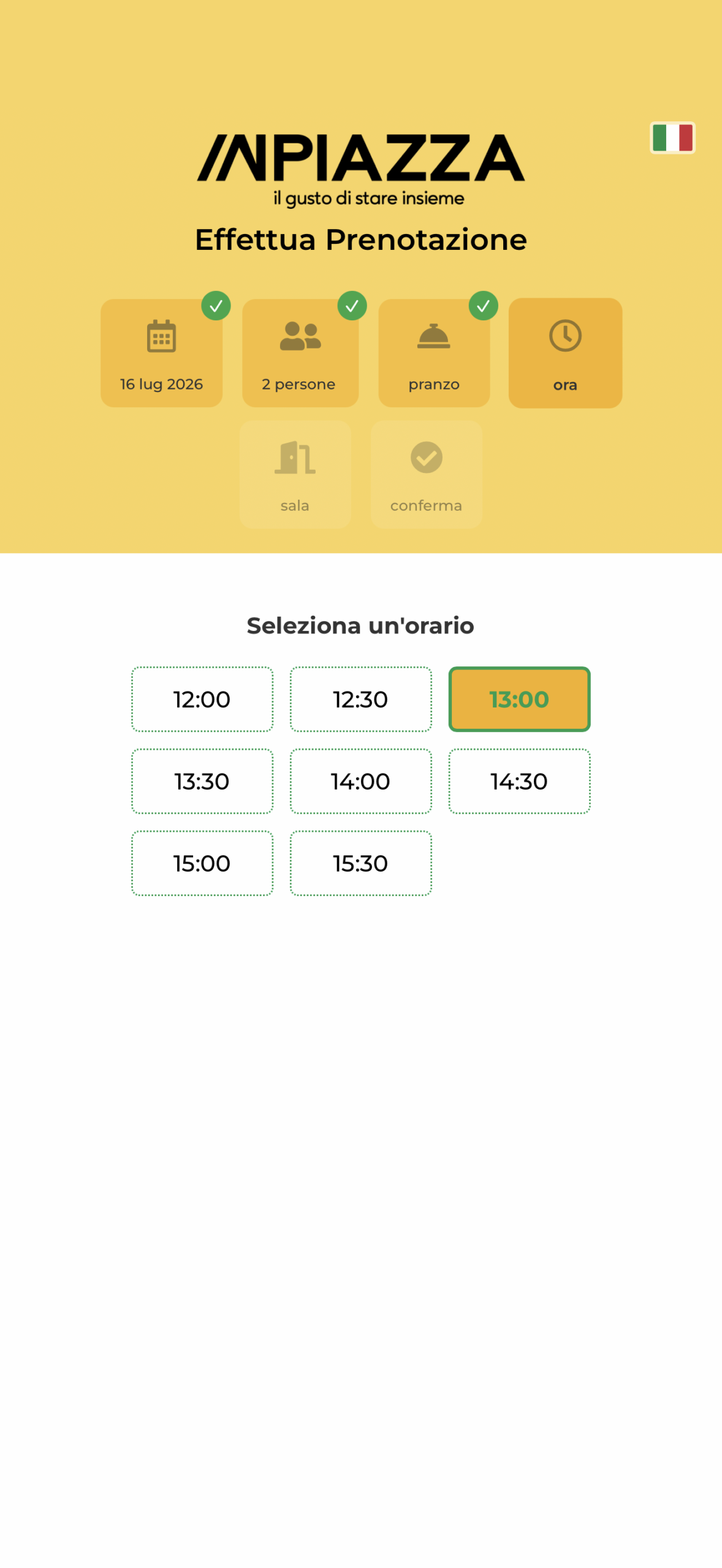The image size is (722, 1568).
Task: Choose the 15:00 time slot
Action: 202,863
